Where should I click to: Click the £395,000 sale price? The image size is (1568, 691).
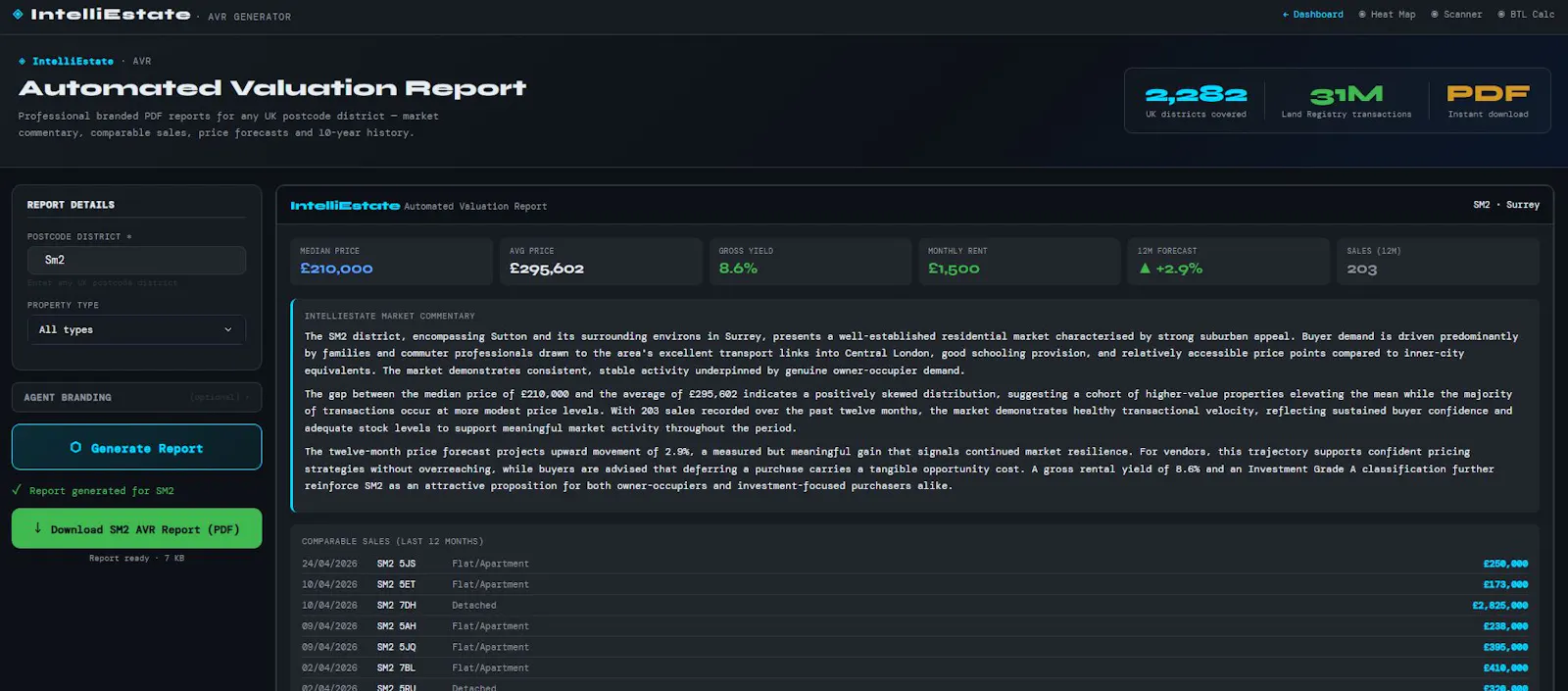point(1505,647)
